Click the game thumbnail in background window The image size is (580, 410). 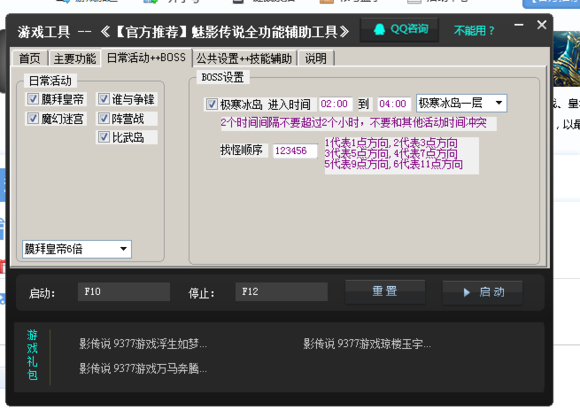[566, 59]
